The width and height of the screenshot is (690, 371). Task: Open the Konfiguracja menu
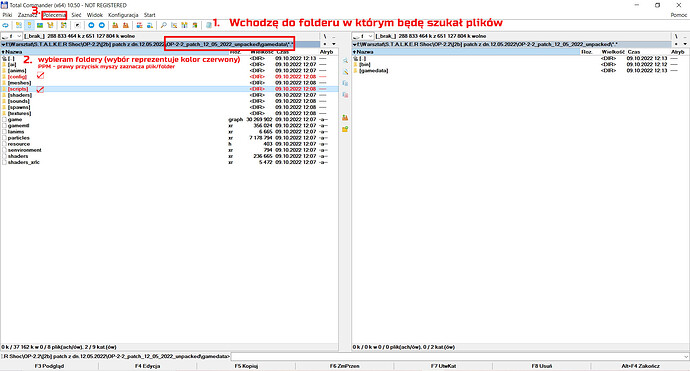[x=123, y=15]
